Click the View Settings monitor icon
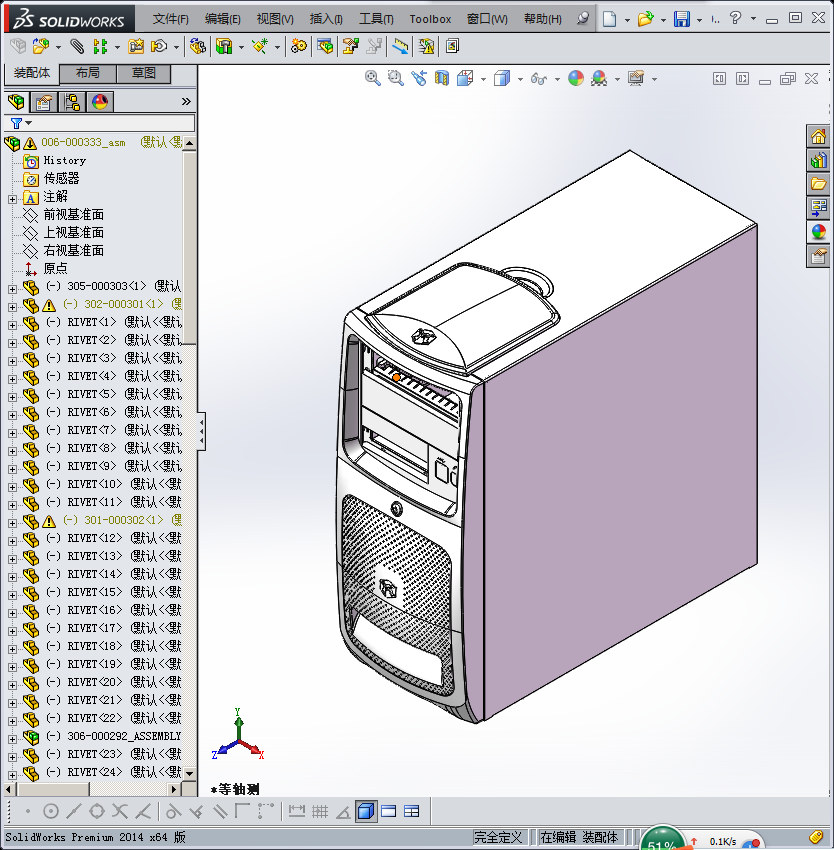Viewport: 834px width, 850px height. 636,79
